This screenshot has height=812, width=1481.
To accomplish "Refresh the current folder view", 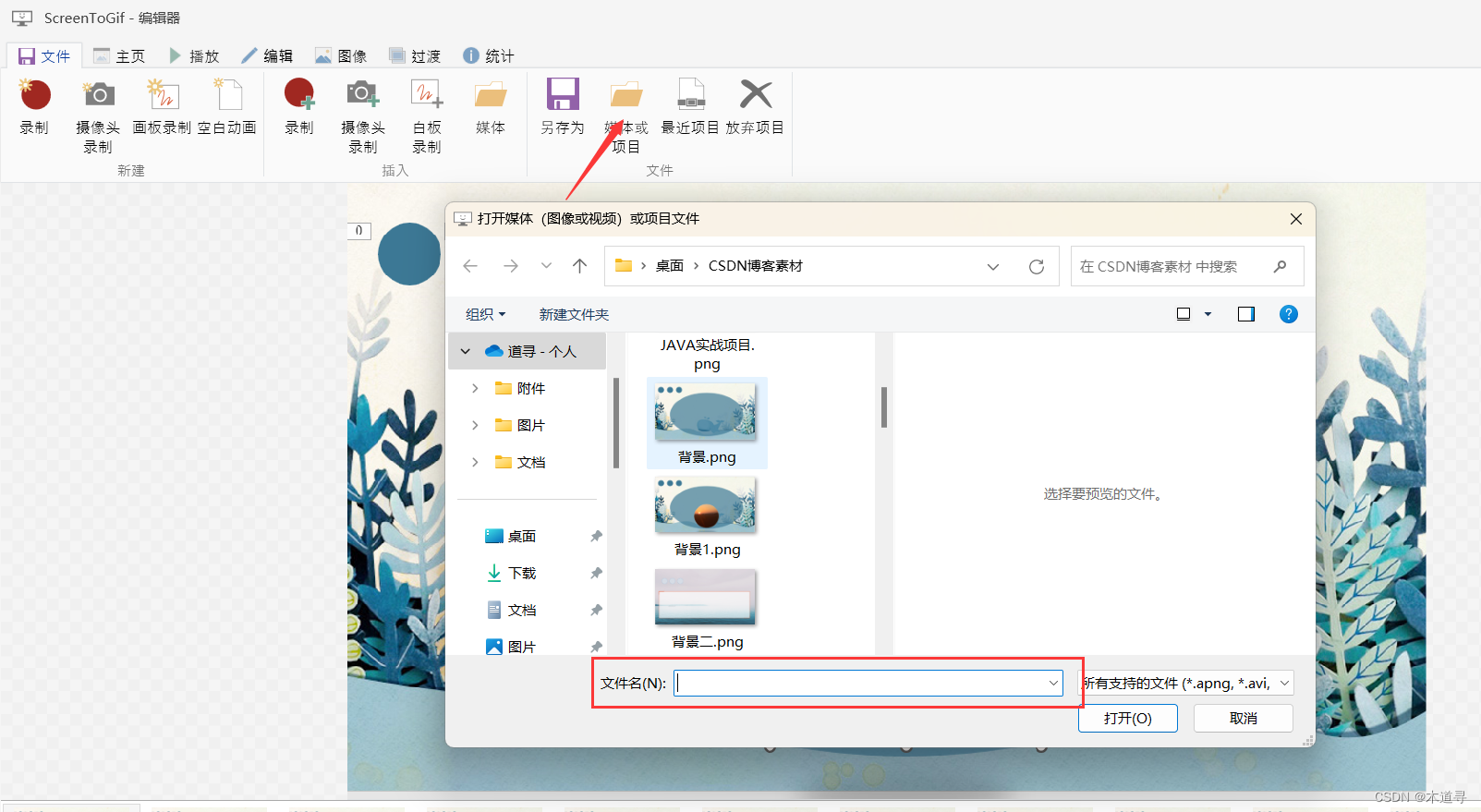I will (x=1037, y=267).
